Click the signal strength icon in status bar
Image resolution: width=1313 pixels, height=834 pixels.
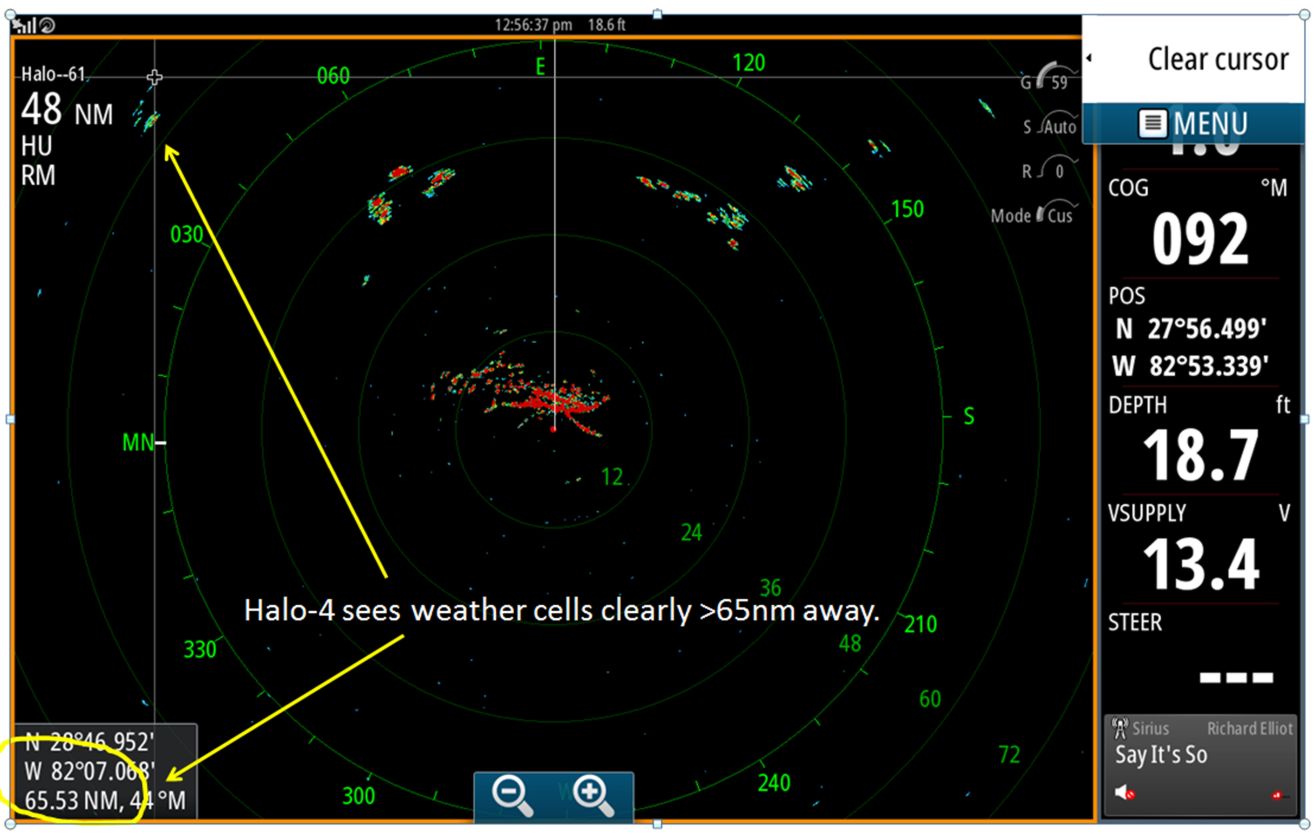click(x=26, y=25)
